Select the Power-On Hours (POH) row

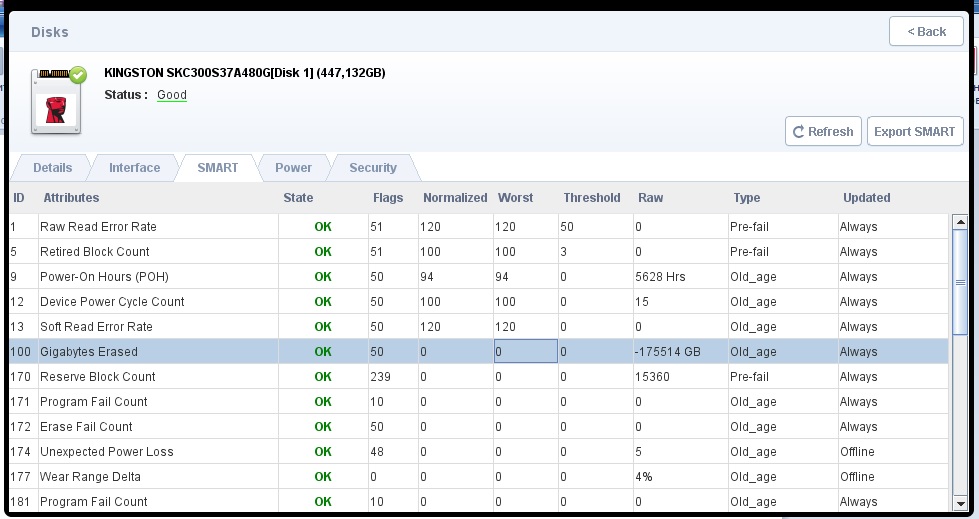pos(479,277)
